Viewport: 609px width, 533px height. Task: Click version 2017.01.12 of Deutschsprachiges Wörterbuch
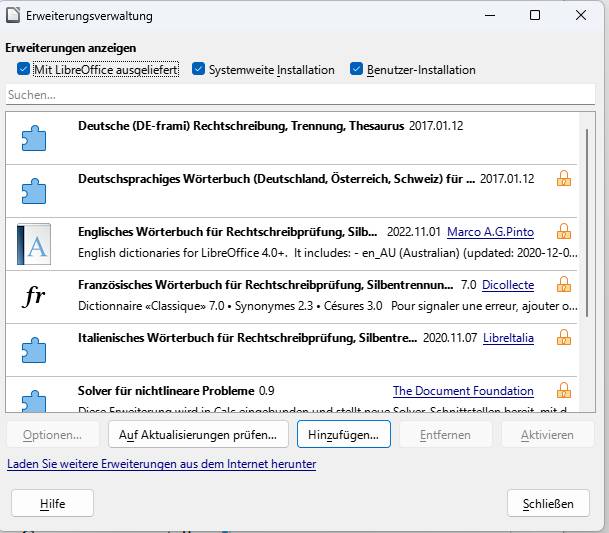[507, 179]
